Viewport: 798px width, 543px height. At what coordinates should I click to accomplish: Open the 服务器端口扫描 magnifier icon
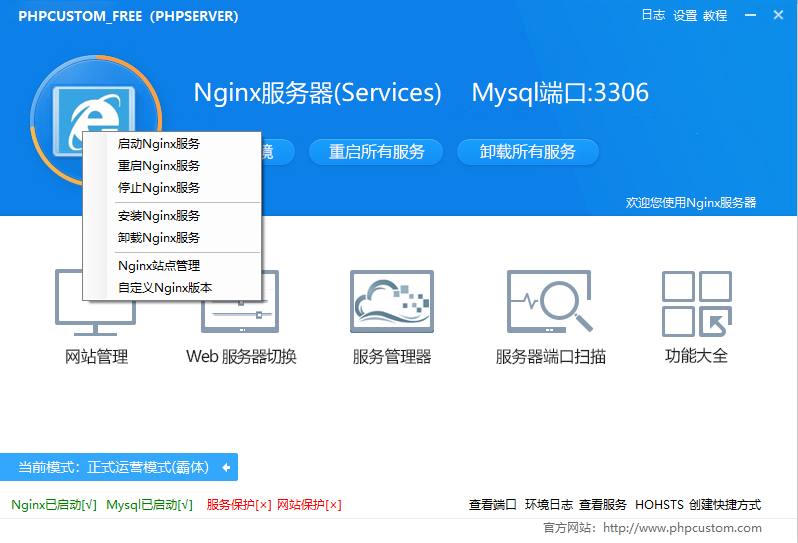tap(550, 302)
